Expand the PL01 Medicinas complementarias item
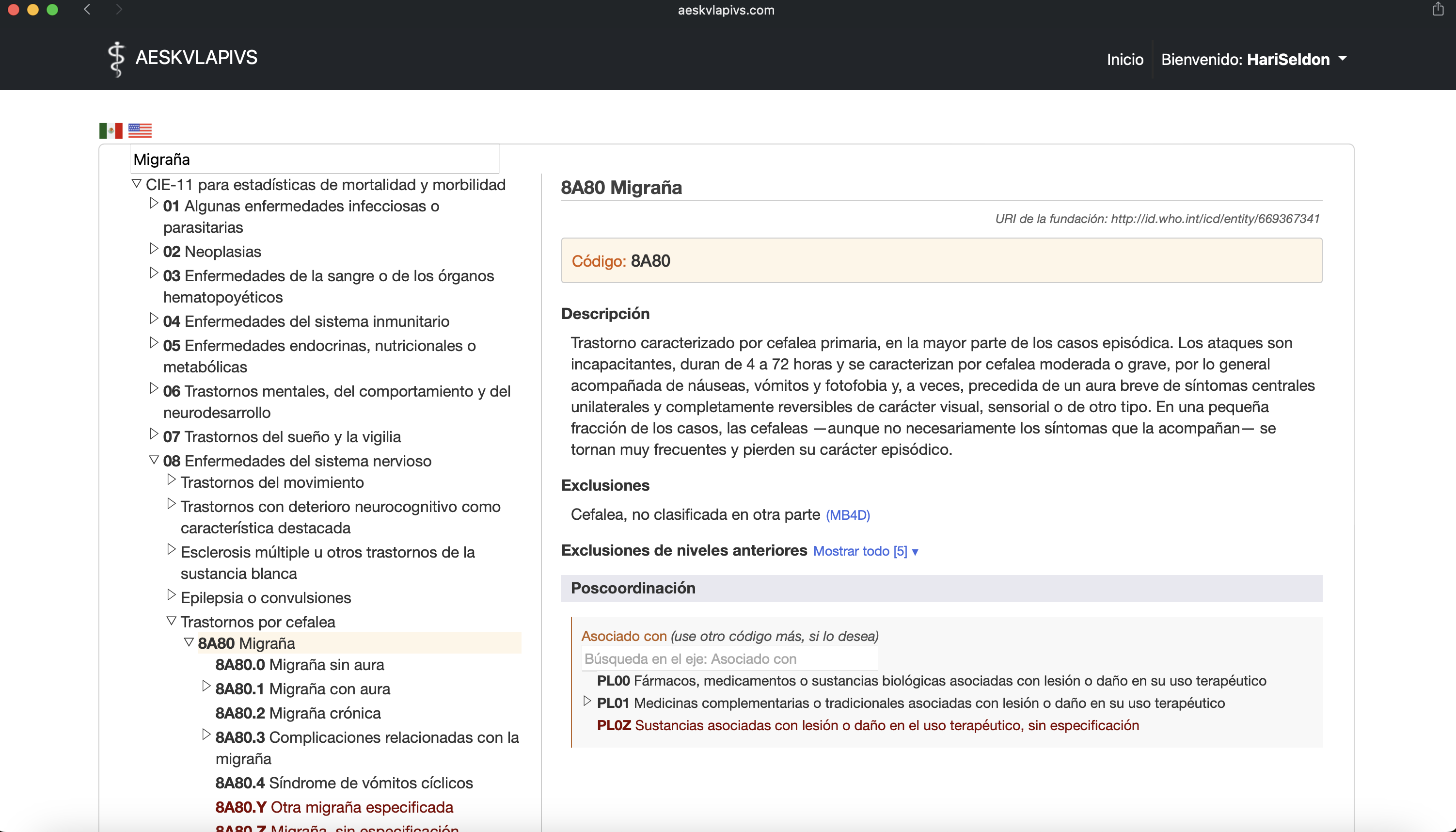Viewport: 1456px width, 832px height. [x=586, y=701]
